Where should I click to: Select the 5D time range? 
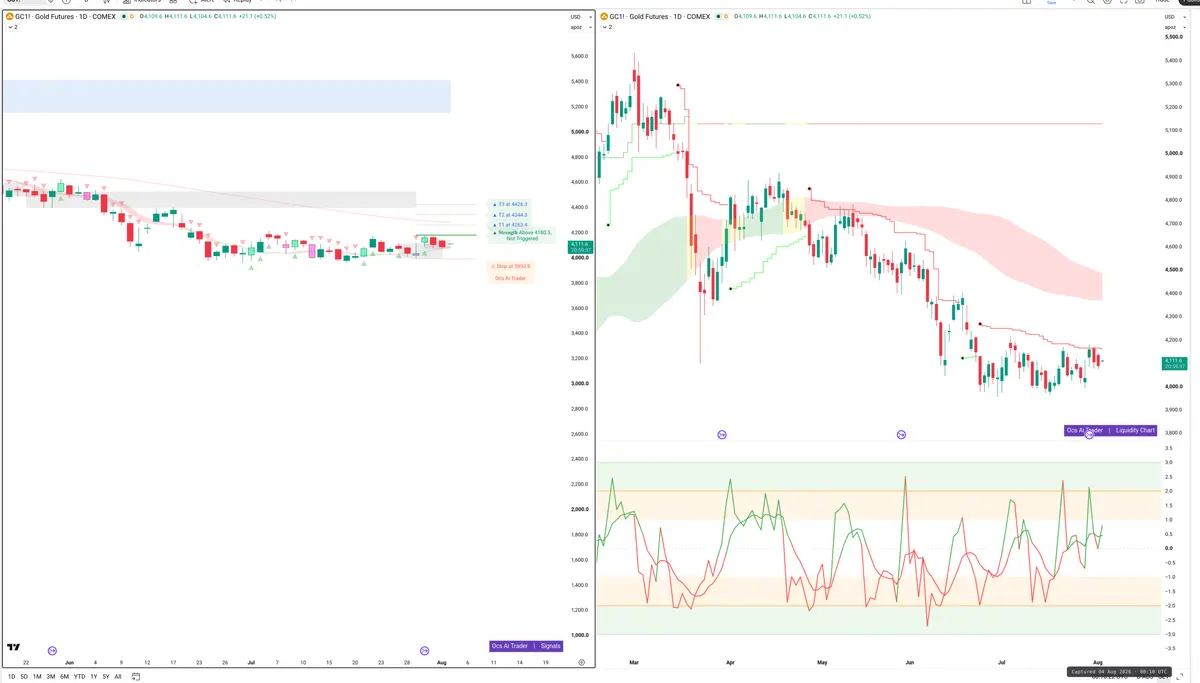(x=24, y=677)
